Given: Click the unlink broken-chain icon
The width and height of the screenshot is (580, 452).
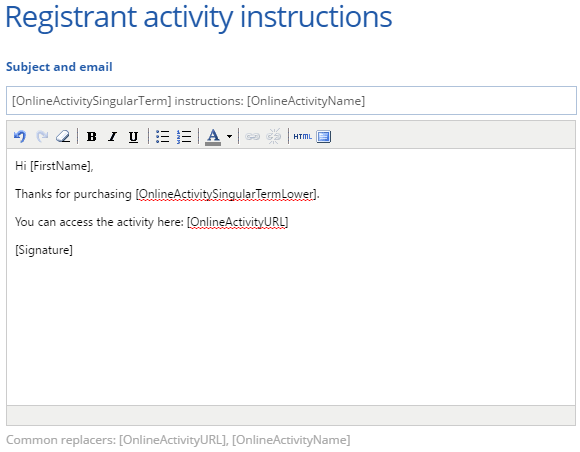Looking at the screenshot, I should pos(274,136).
